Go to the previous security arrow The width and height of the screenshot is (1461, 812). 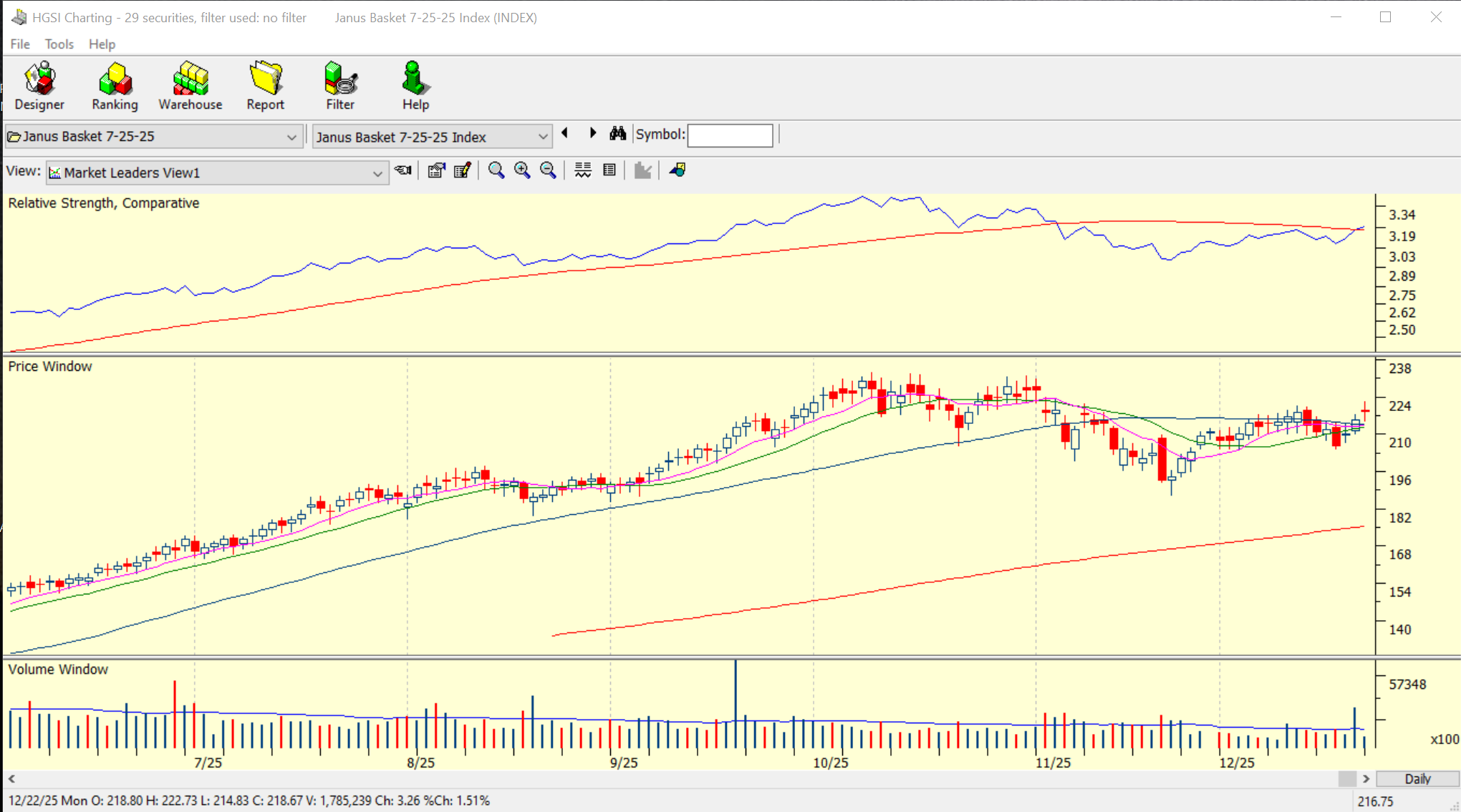pos(565,133)
